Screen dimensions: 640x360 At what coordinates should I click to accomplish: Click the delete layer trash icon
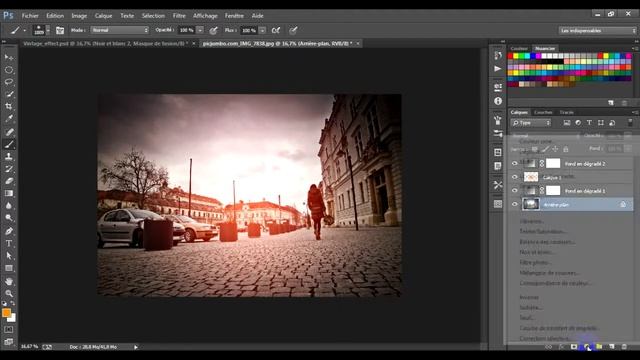click(x=624, y=347)
